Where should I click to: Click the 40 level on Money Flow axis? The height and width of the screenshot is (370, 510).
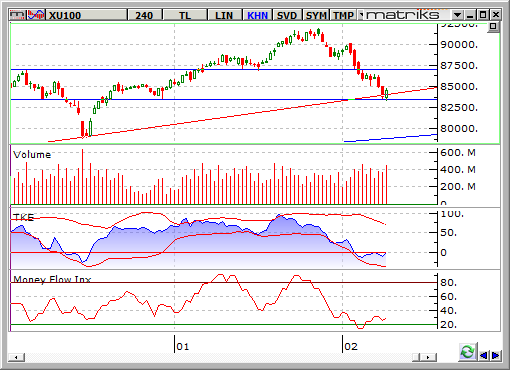(448, 311)
